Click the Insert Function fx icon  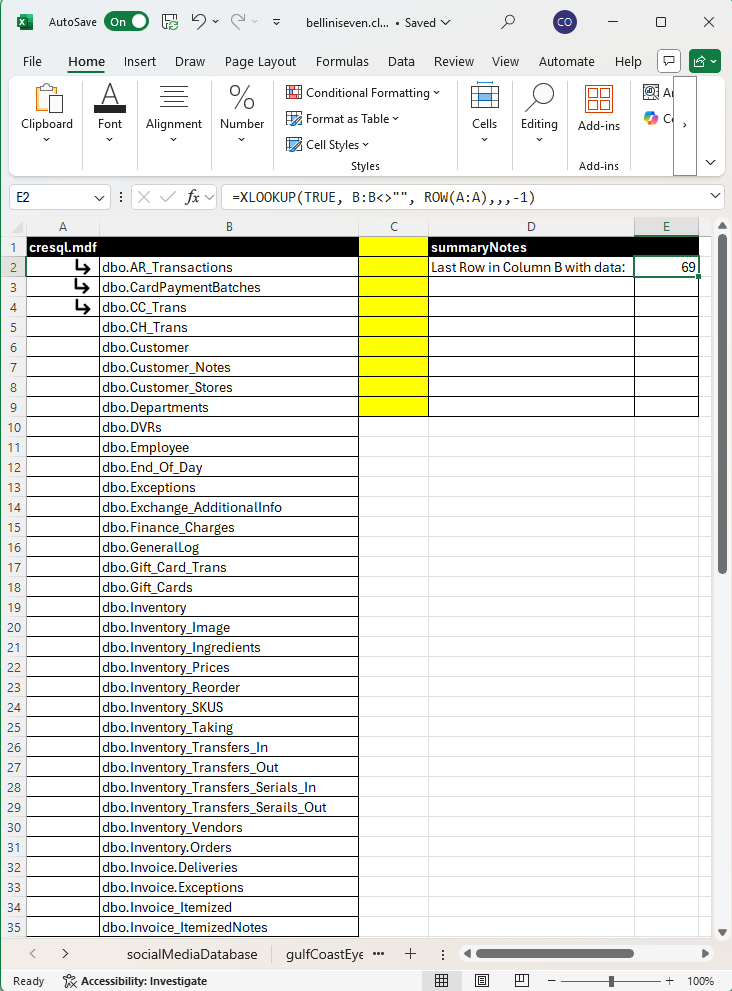click(x=193, y=197)
